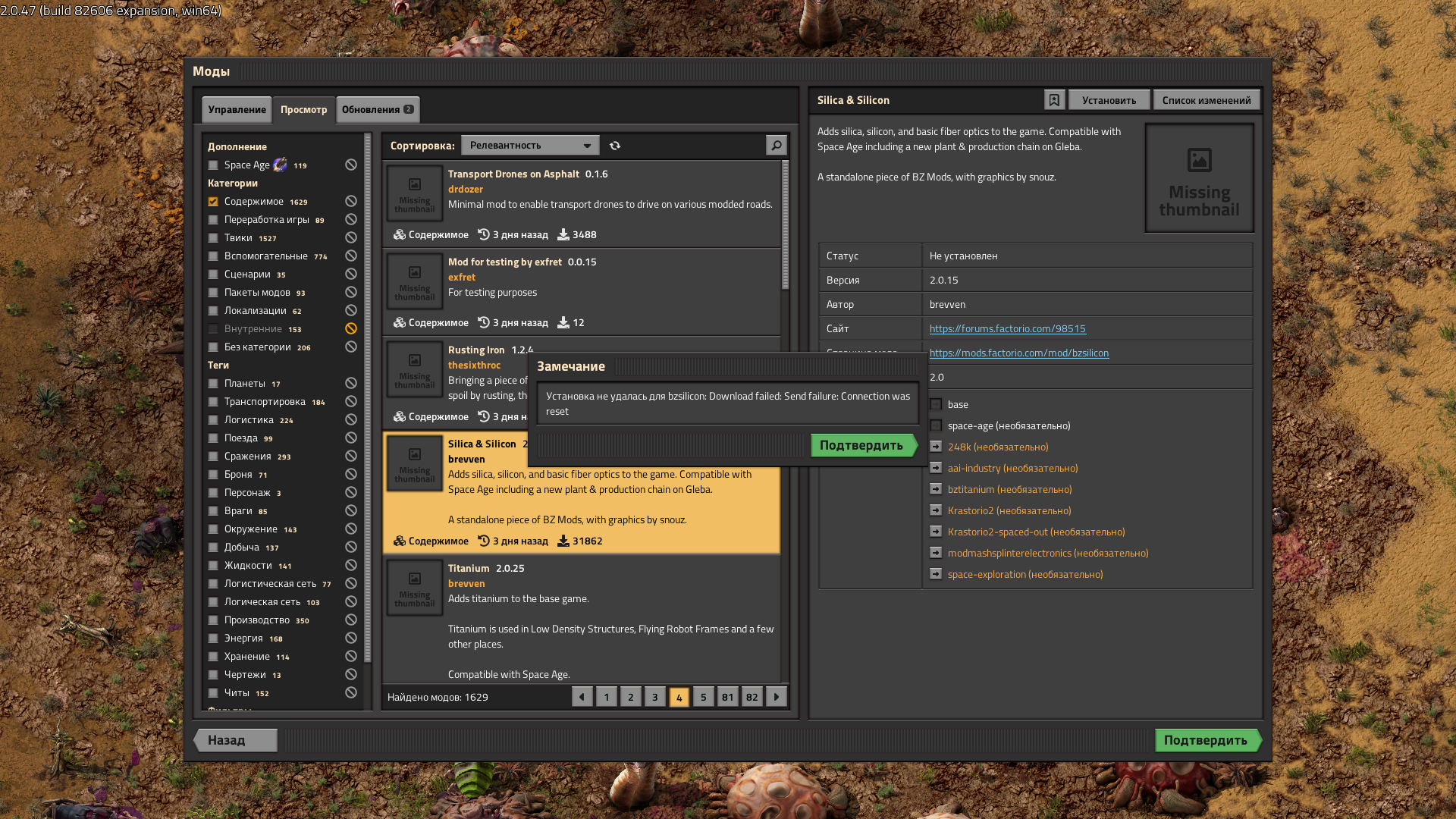The image size is (1456, 819).
Task: Click the Назад button
Action: coord(235,740)
